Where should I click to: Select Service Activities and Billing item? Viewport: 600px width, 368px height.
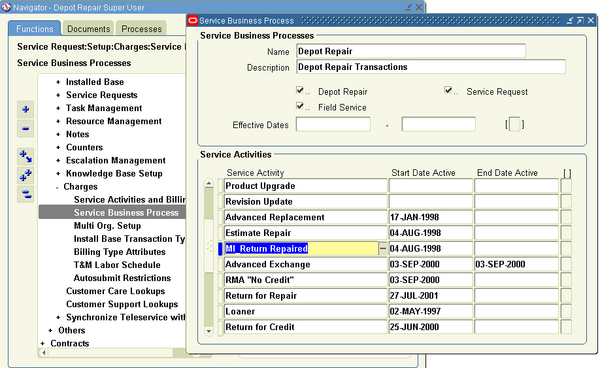[129, 200]
